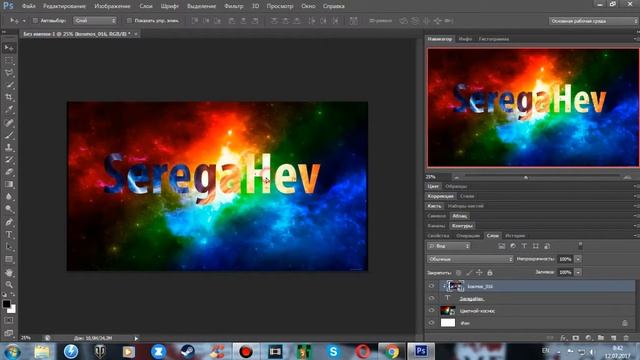Change screen mode icon at toolbar bottom
The image size is (640, 360).
point(9,333)
